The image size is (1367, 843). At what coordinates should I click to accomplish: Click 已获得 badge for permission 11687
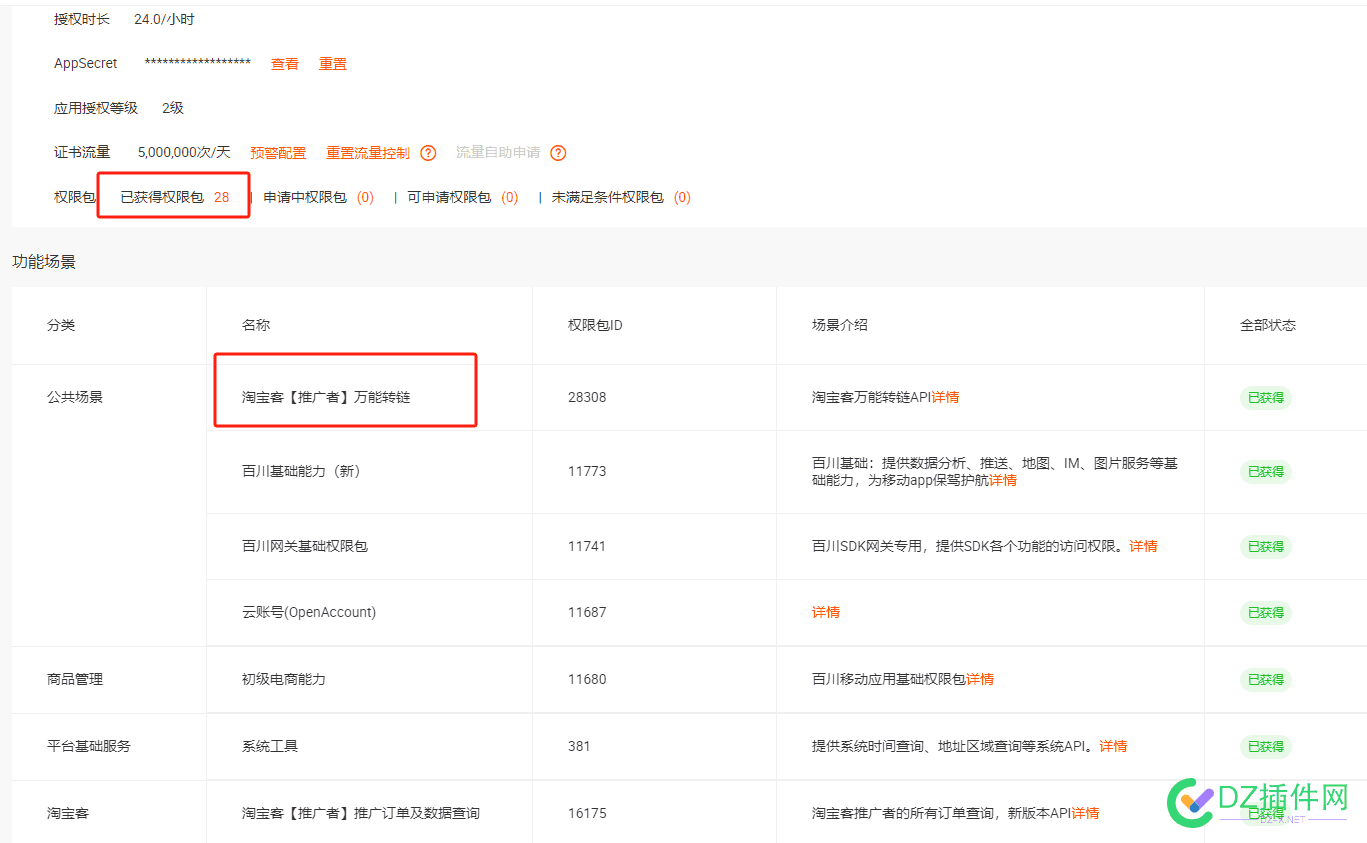click(x=1266, y=613)
